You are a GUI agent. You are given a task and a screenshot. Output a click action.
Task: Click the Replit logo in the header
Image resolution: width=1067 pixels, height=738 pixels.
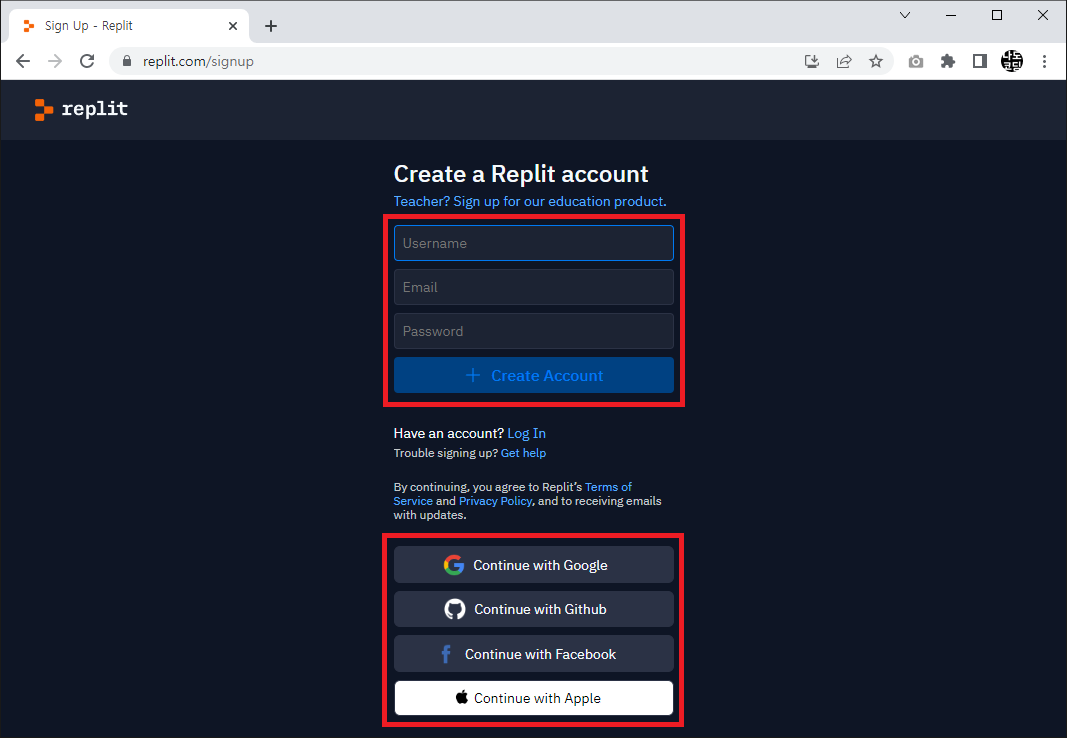pyautogui.click(x=81, y=109)
